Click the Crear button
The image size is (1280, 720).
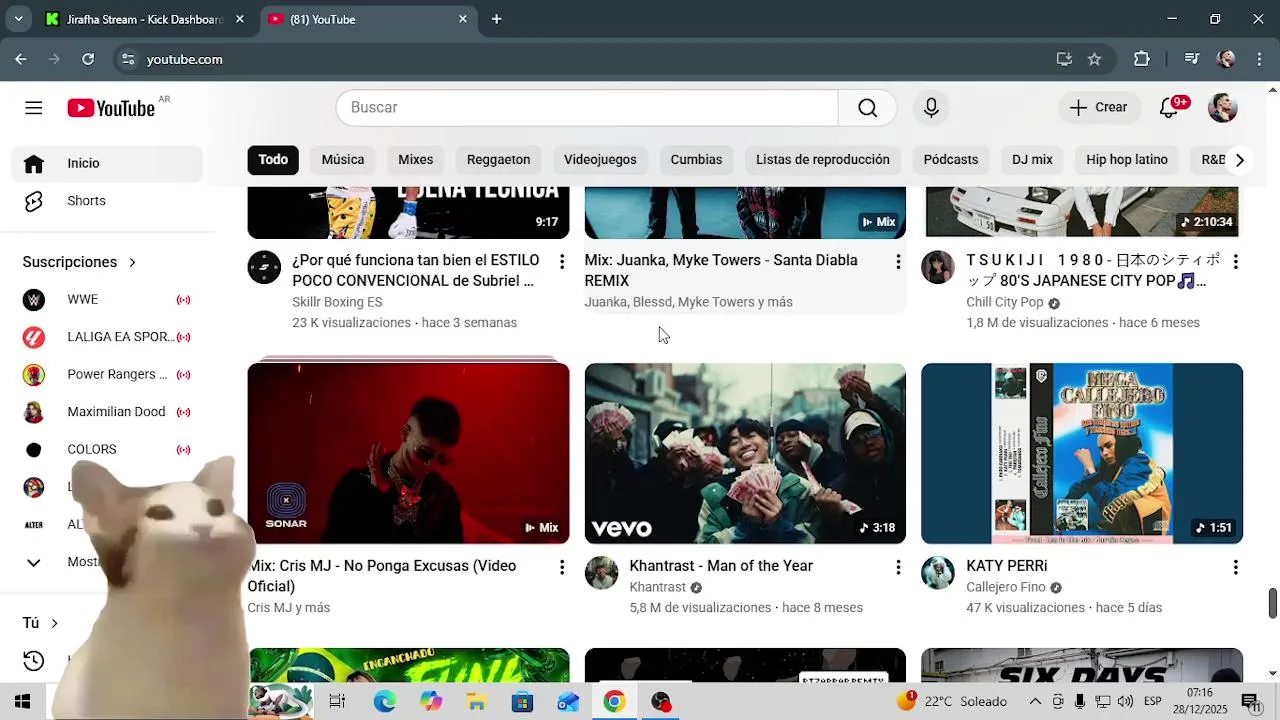pyautogui.click(x=1098, y=108)
